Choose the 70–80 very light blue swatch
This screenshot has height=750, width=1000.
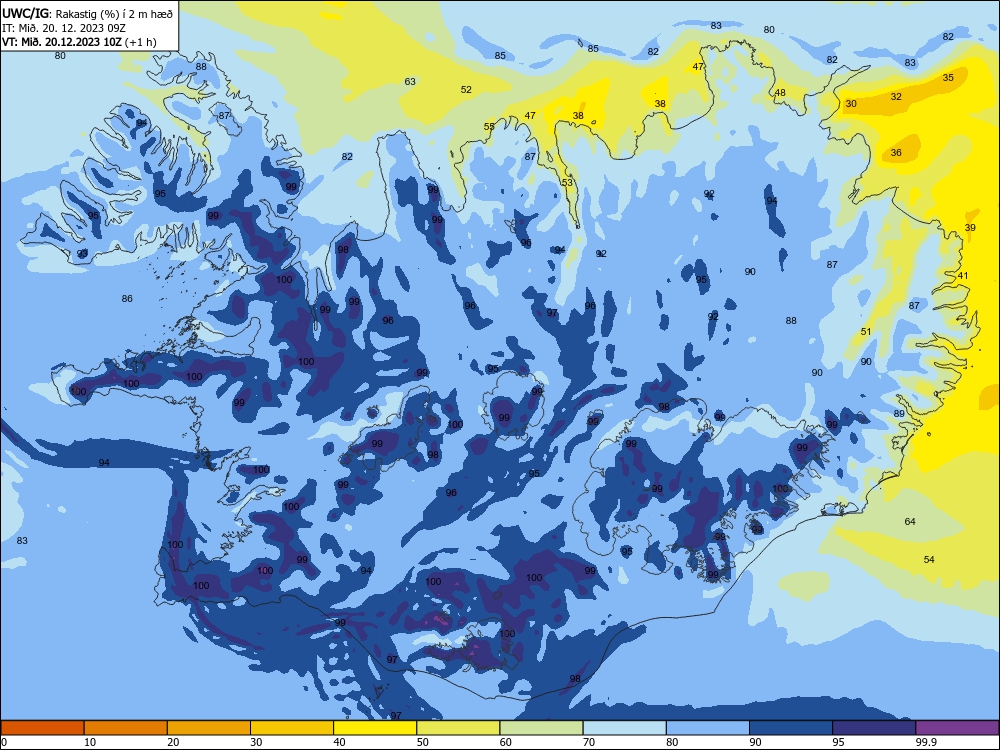(x=624, y=728)
